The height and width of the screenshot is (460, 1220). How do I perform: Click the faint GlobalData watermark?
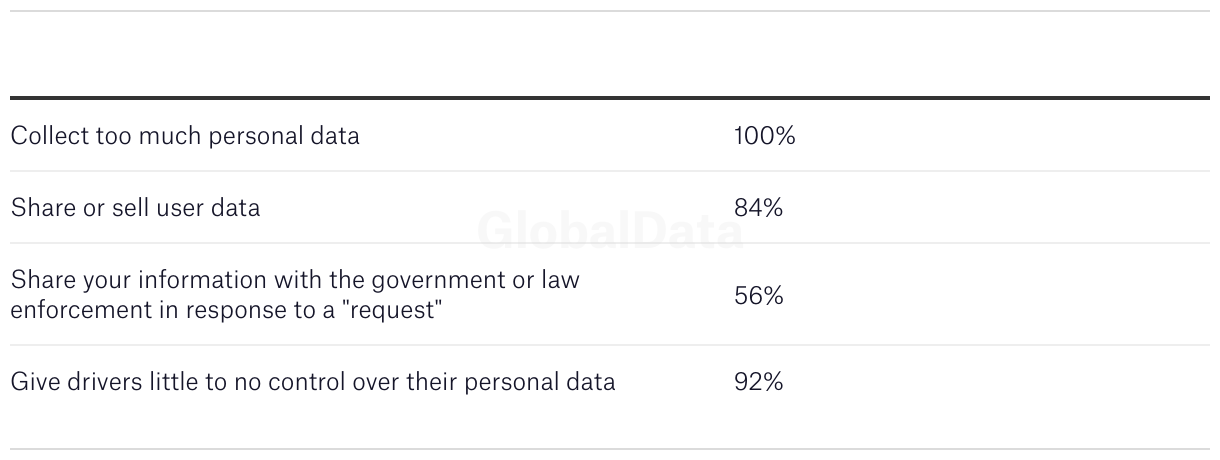click(x=610, y=231)
